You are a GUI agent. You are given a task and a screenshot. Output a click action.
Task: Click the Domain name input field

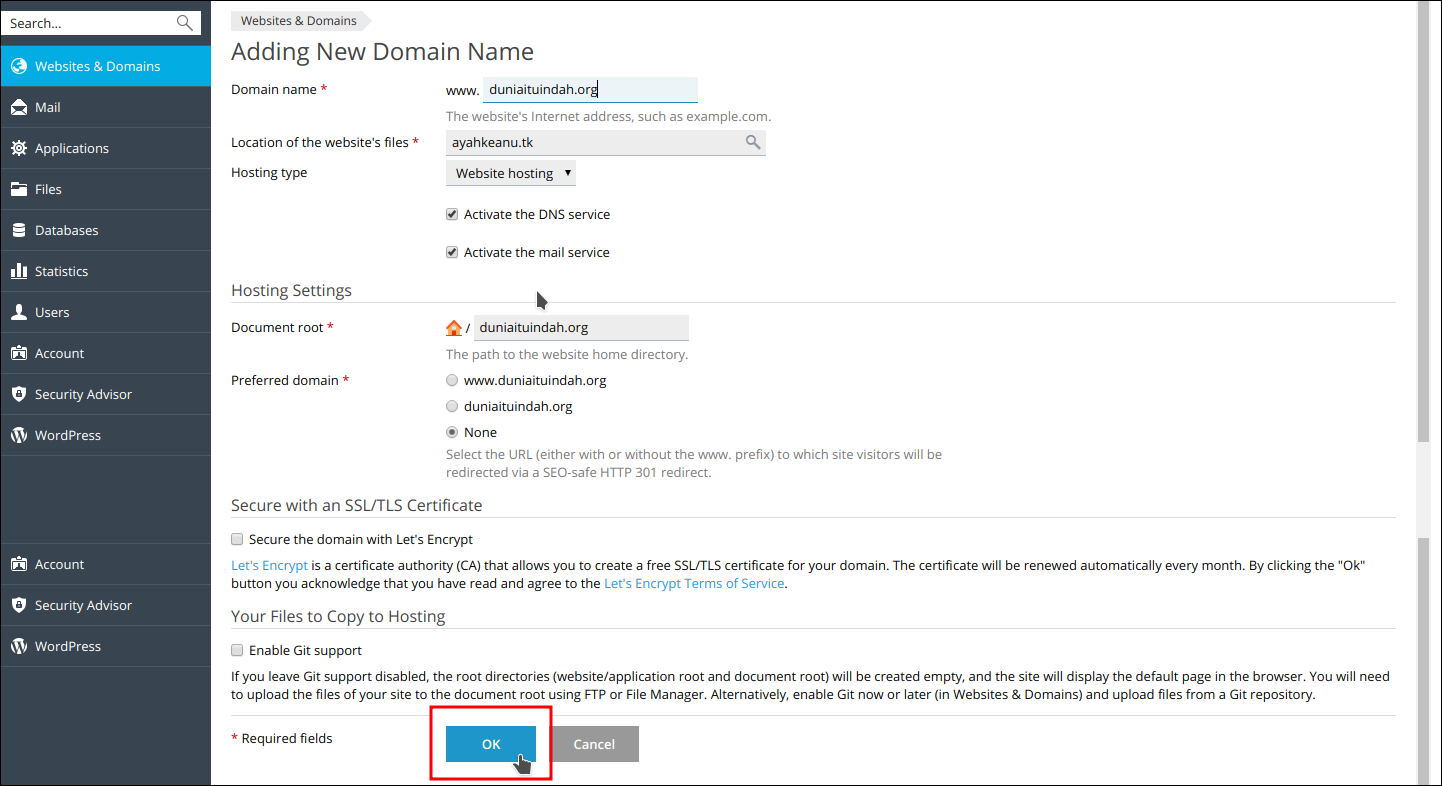pos(590,89)
